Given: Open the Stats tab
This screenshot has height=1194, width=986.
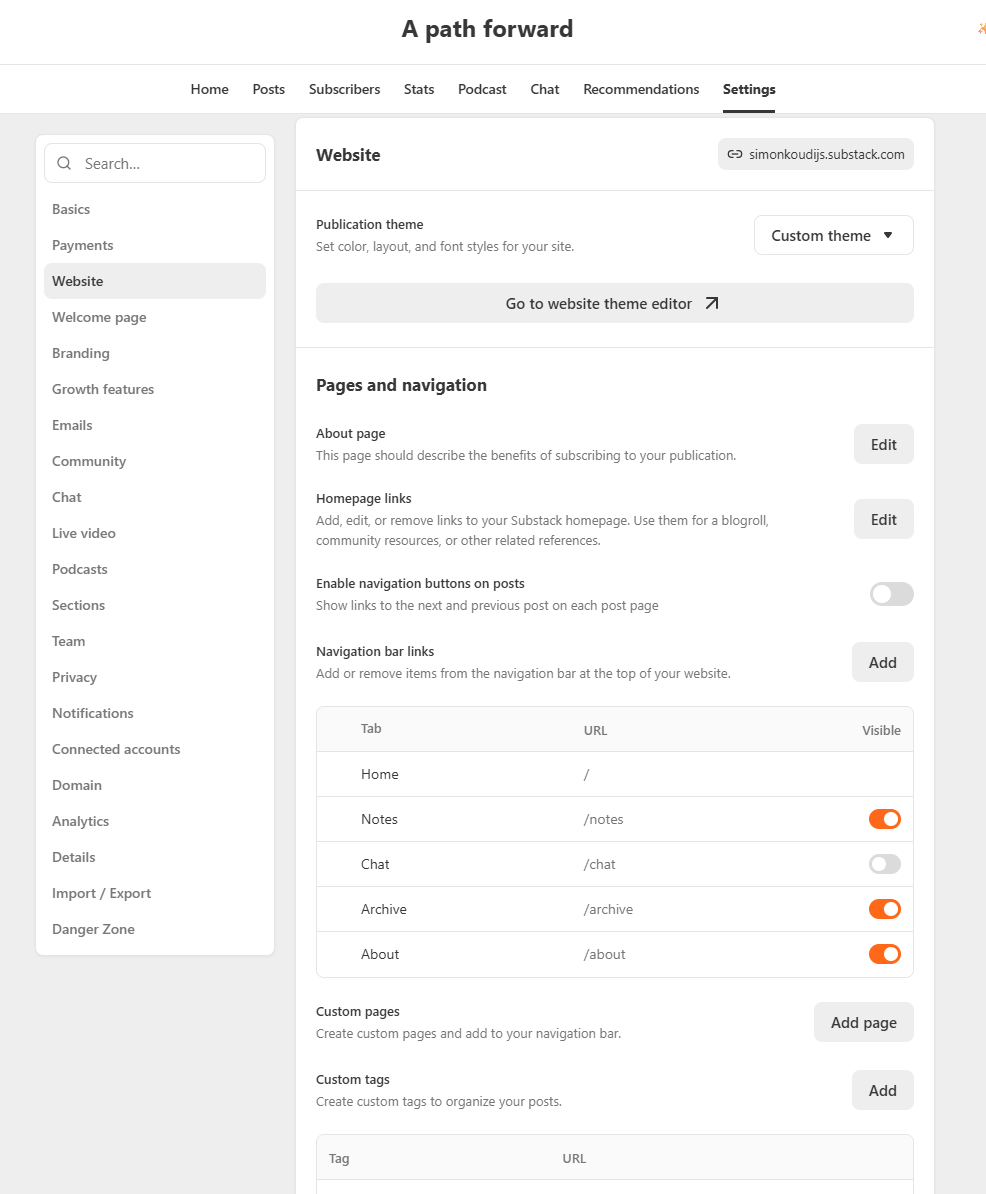Looking at the screenshot, I should 419,89.
